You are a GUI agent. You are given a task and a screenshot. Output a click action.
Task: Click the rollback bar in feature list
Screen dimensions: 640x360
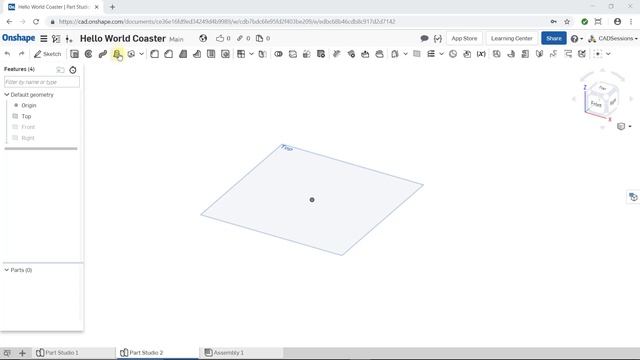click(41, 149)
